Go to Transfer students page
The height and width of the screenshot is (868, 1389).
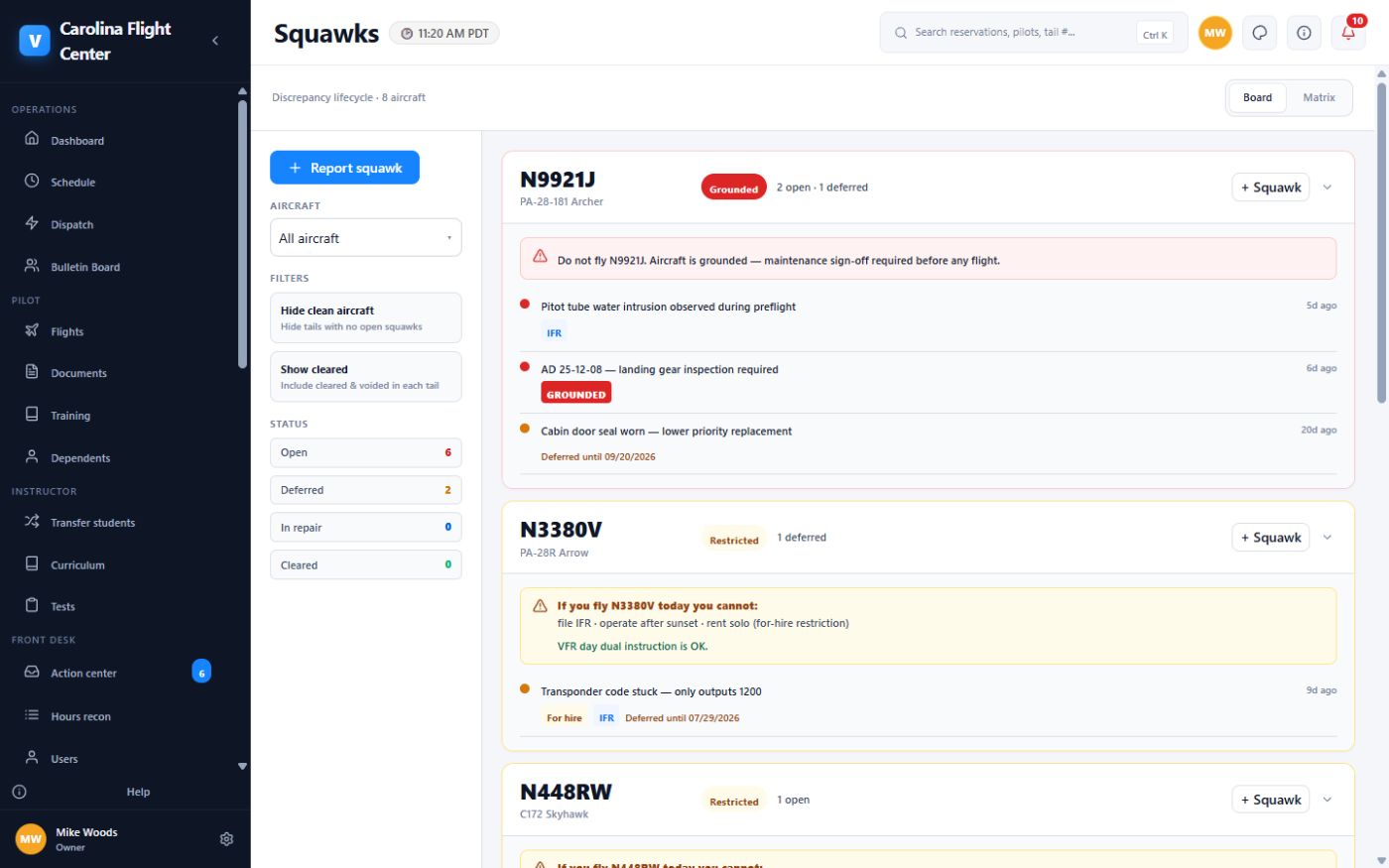pos(117,523)
